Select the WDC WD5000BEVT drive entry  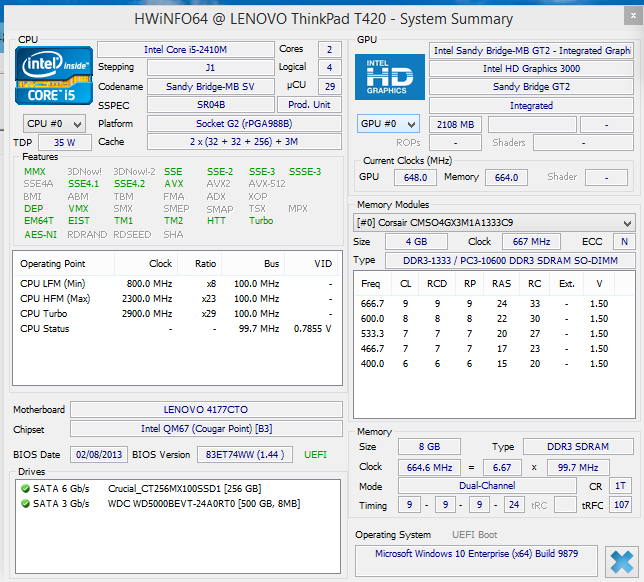[x=192, y=503]
